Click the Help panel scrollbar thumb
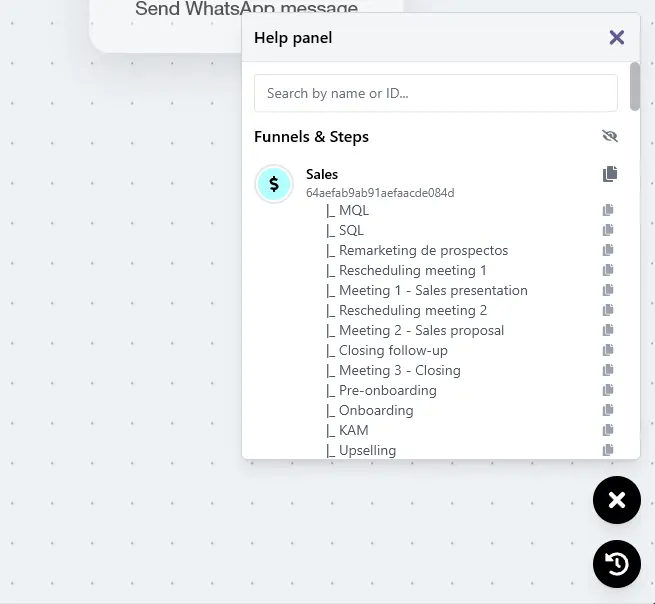 pos(635,86)
